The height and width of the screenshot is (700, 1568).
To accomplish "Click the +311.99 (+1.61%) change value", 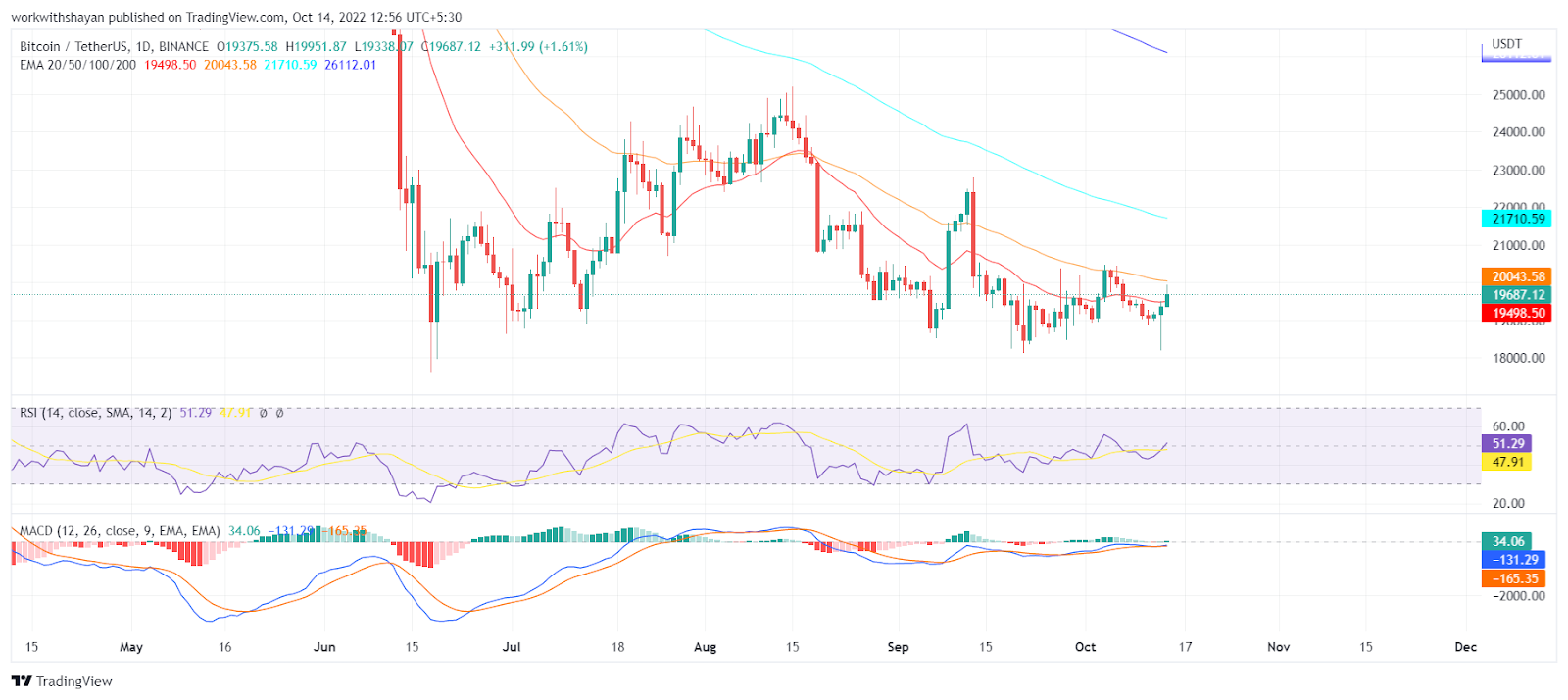I will click(x=539, y=46).
